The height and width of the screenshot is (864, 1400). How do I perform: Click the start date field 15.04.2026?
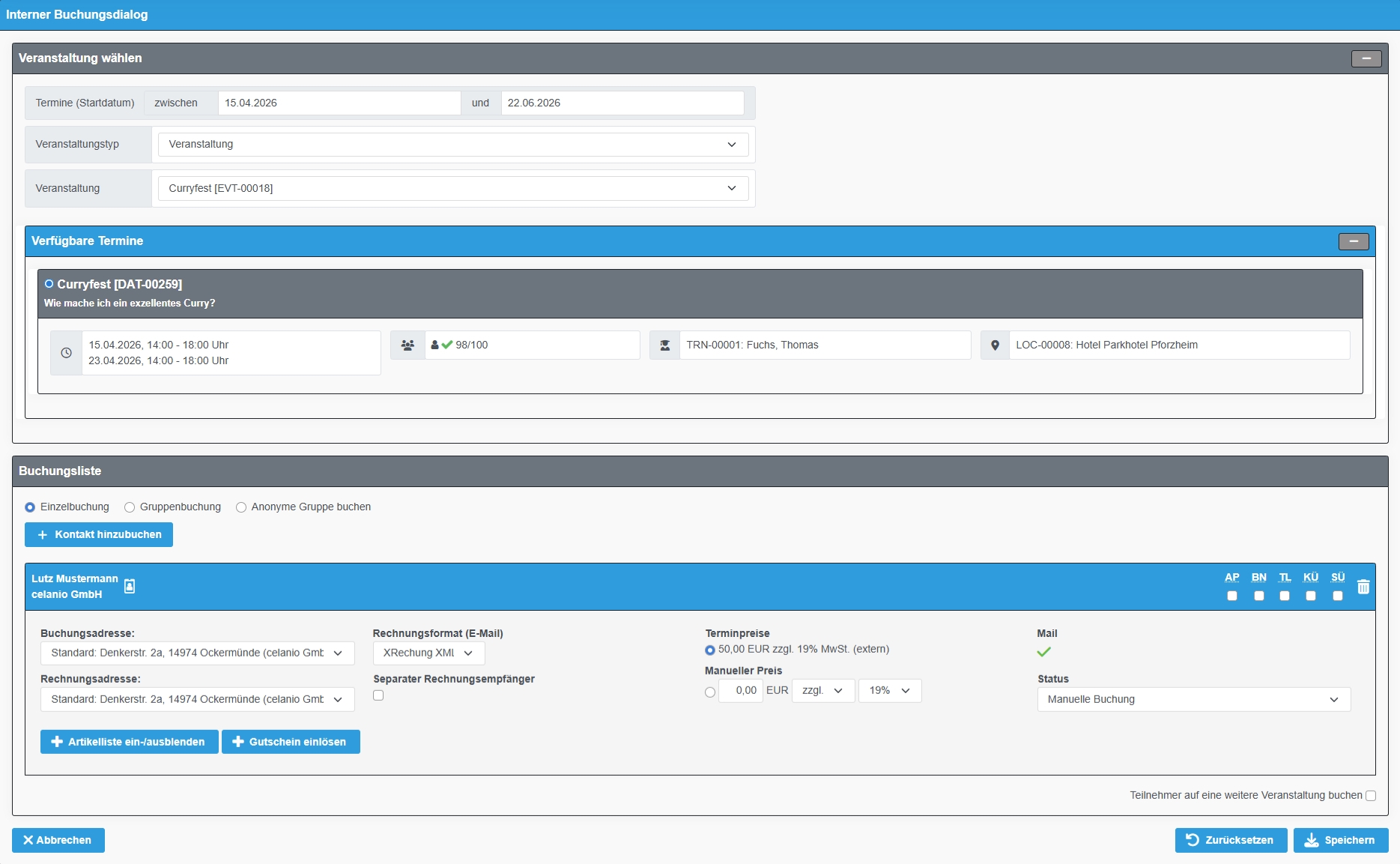(x=339, y=103)
